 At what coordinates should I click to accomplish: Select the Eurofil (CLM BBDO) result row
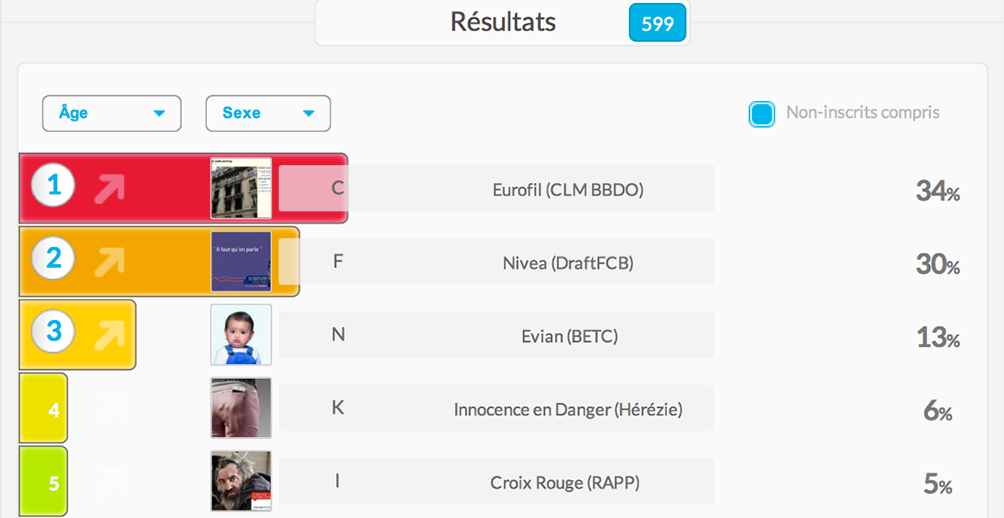(496, 188)
